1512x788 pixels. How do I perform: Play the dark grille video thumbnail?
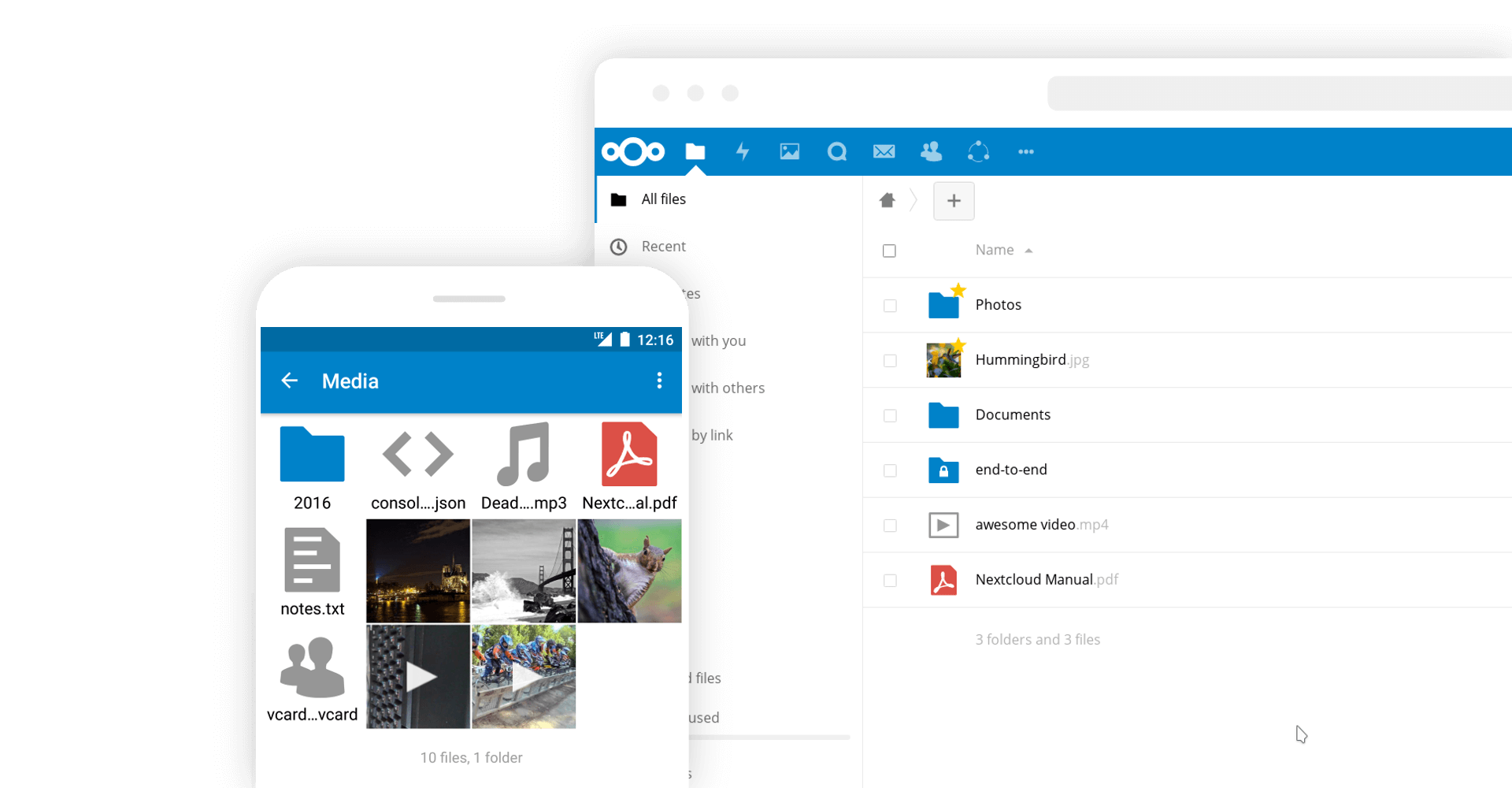[418, 677]
